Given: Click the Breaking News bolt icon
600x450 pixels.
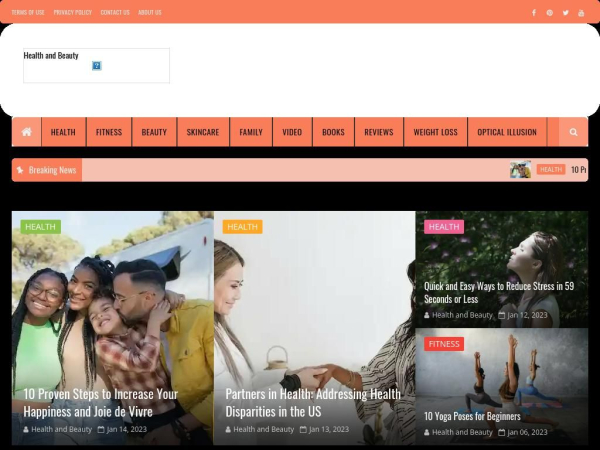Looking at the screenshot, I should tap(20, 170).
